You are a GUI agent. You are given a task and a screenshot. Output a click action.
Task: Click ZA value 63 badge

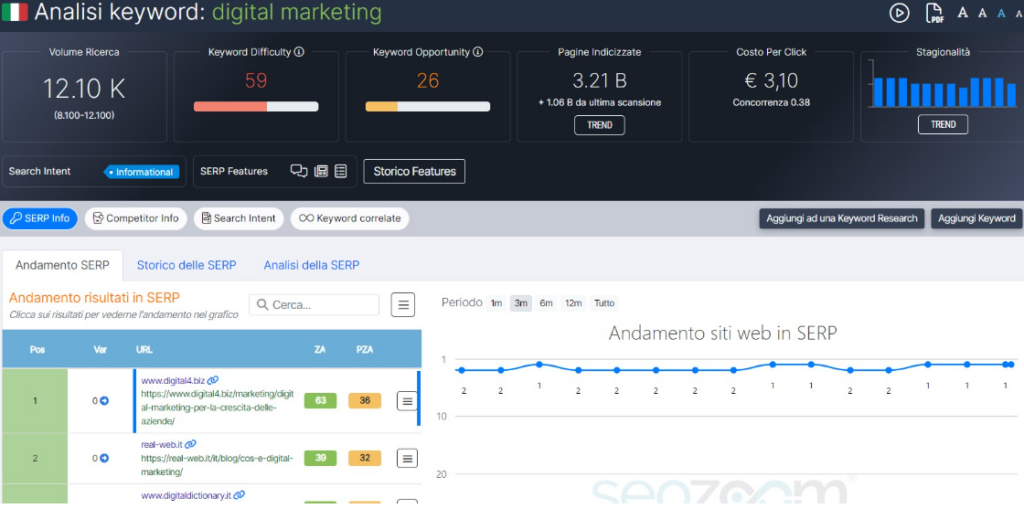[x=321, y=401]
